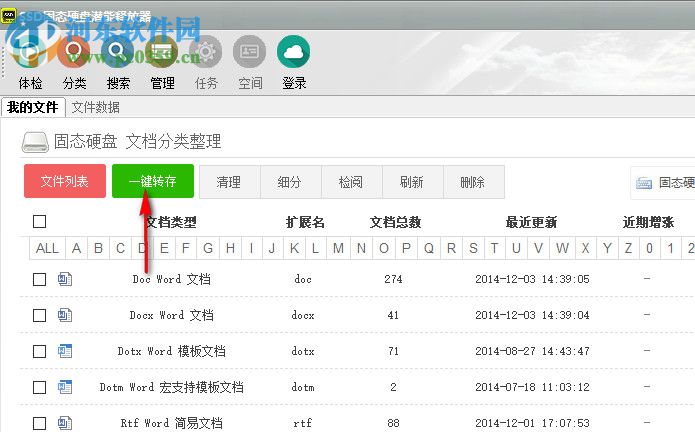The image size is (695, 432).
Task: Filter by letter F
Action: (x=186, y=248)
